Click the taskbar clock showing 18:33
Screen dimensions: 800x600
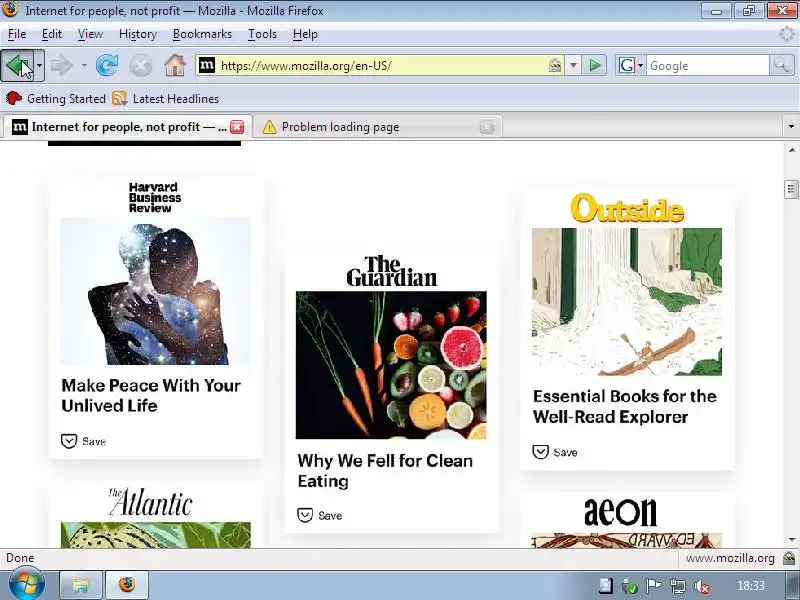coord(751,586)
